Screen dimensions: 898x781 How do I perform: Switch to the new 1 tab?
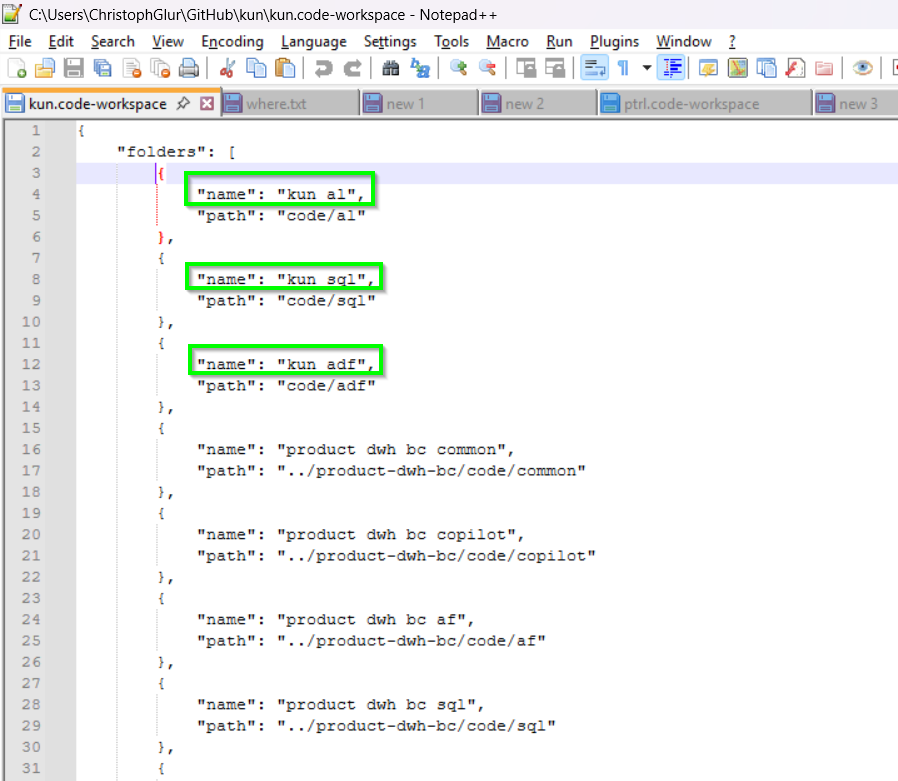(x=419, y=104)
